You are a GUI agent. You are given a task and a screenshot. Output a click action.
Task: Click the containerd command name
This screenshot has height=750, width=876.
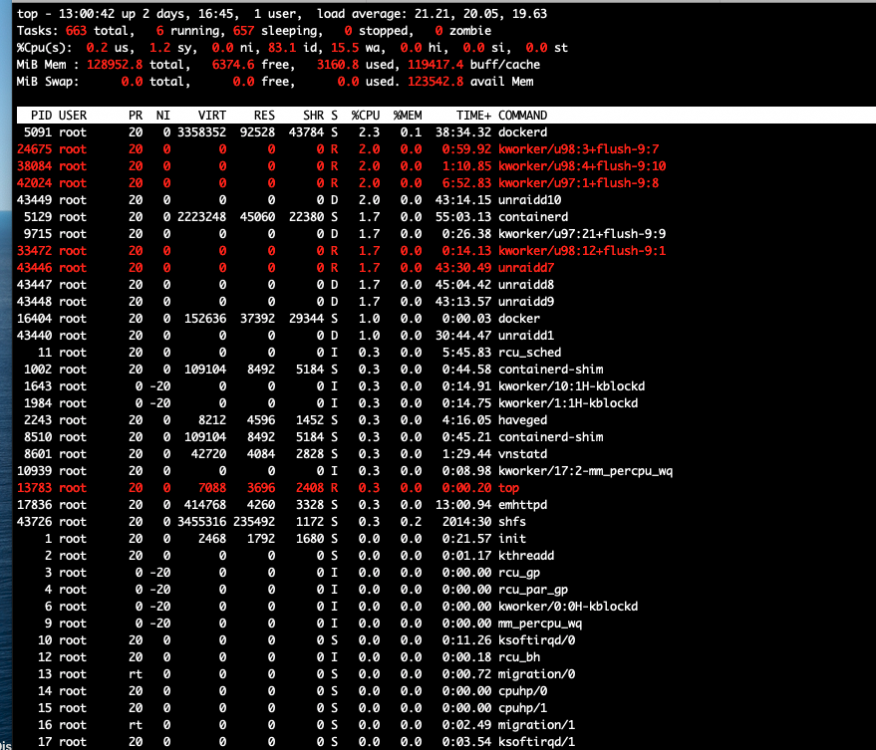[x=533, y=217]
